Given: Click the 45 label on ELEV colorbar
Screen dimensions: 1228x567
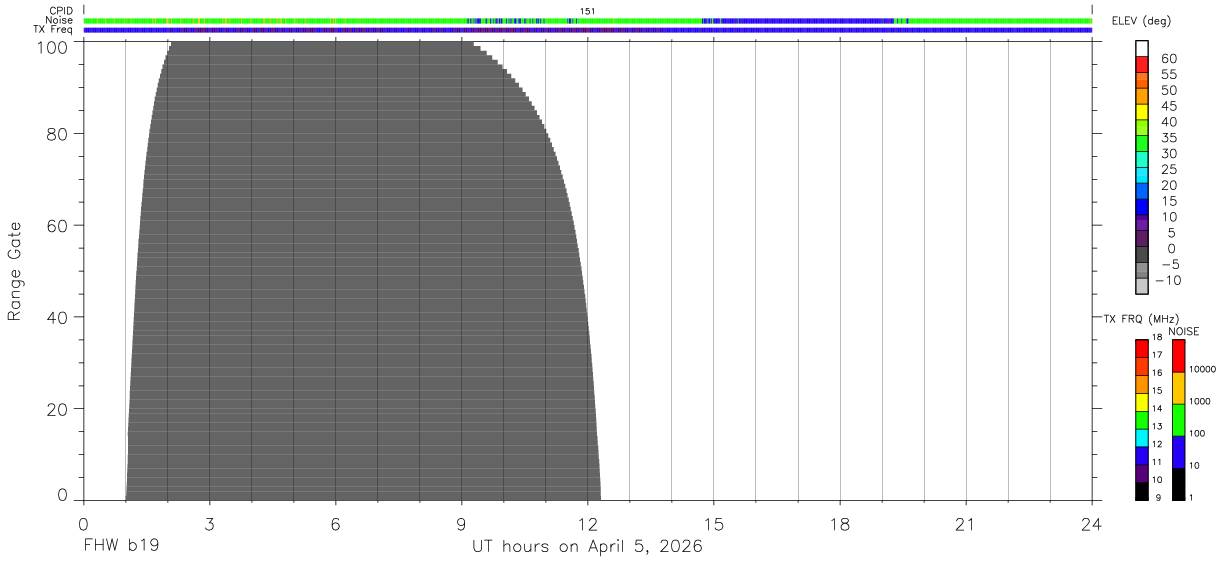Looking at the screenshot, I should [1168, 106].
